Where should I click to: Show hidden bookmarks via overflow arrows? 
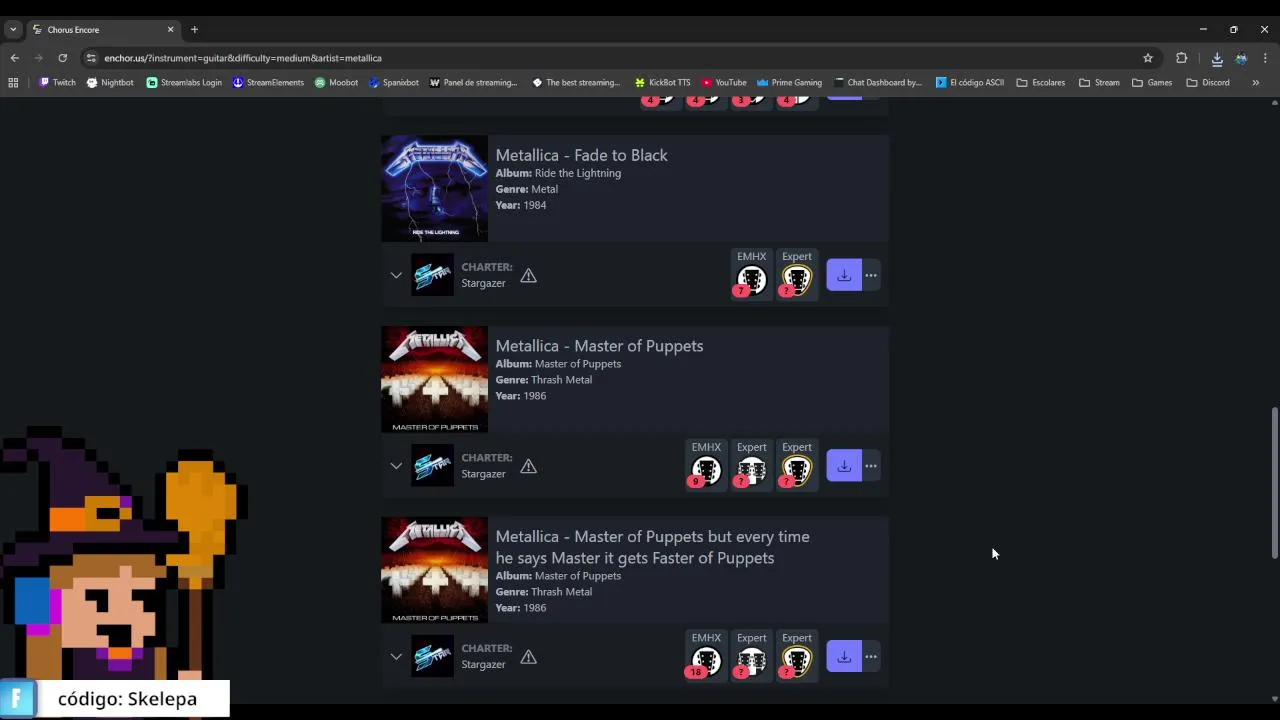[x=1255, y=83]
